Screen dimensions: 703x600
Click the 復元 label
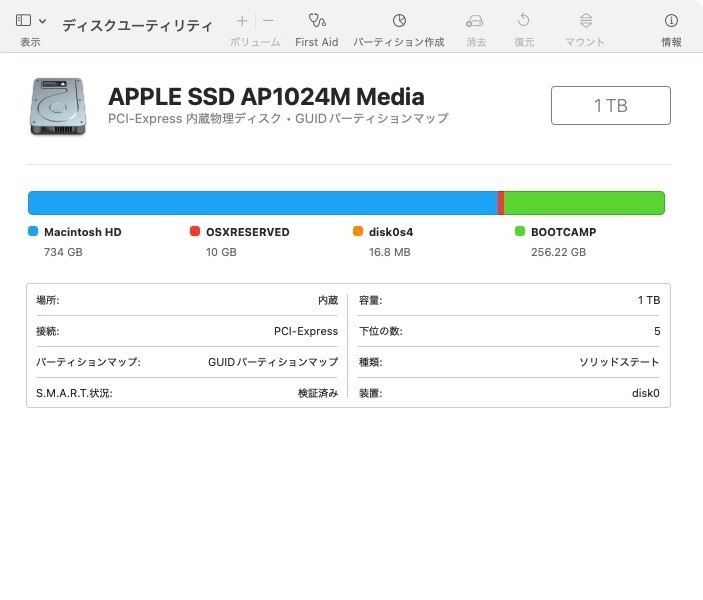tap(524, 42)
